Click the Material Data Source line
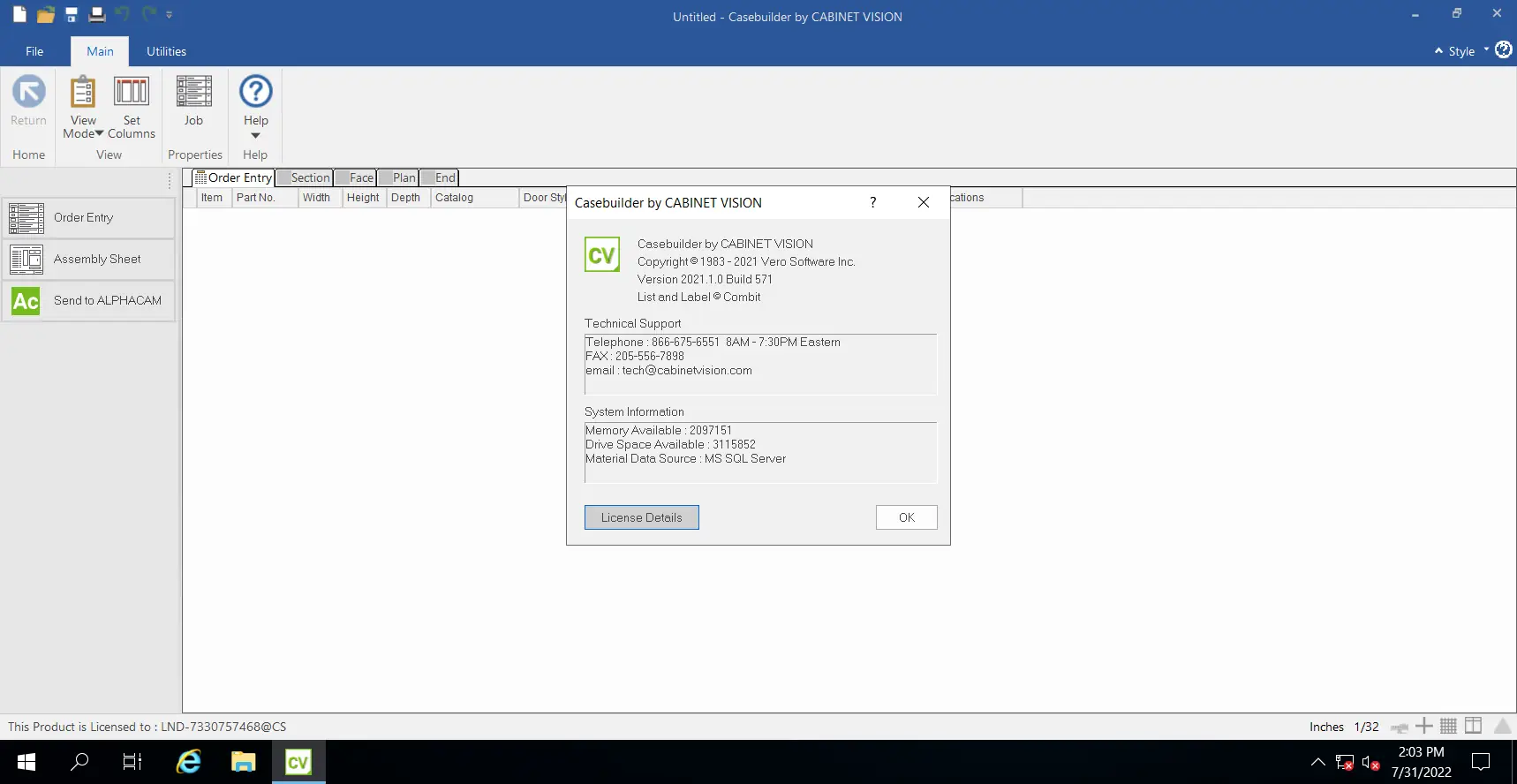The width and height of the screenshot is (1517, 784). point(685,459)
